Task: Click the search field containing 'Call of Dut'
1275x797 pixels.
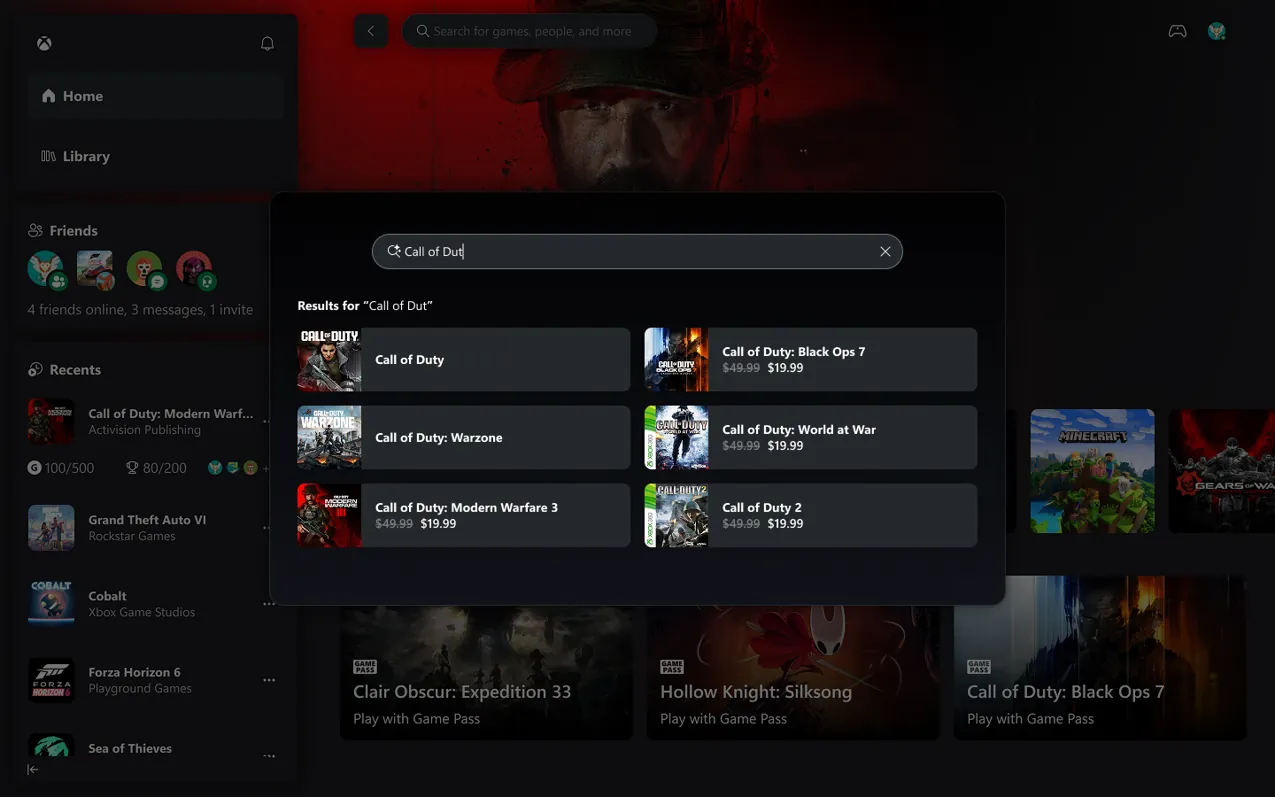Action: click(637, 252)
